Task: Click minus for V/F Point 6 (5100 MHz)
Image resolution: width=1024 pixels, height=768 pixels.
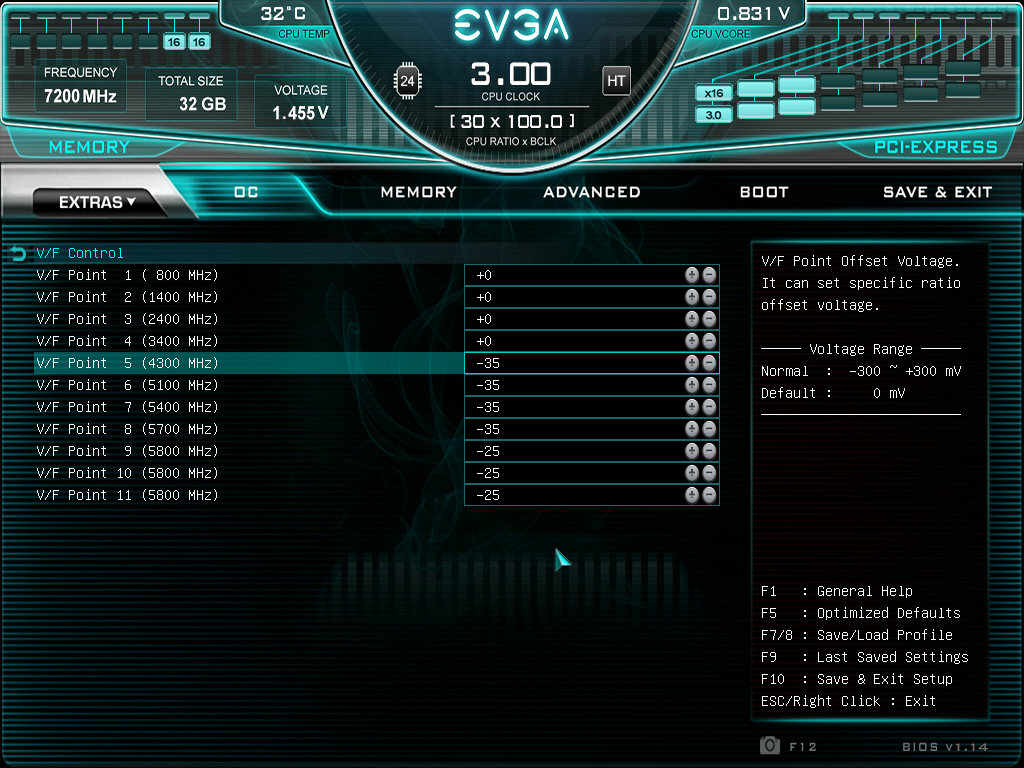Action: (x=709, y=385)
